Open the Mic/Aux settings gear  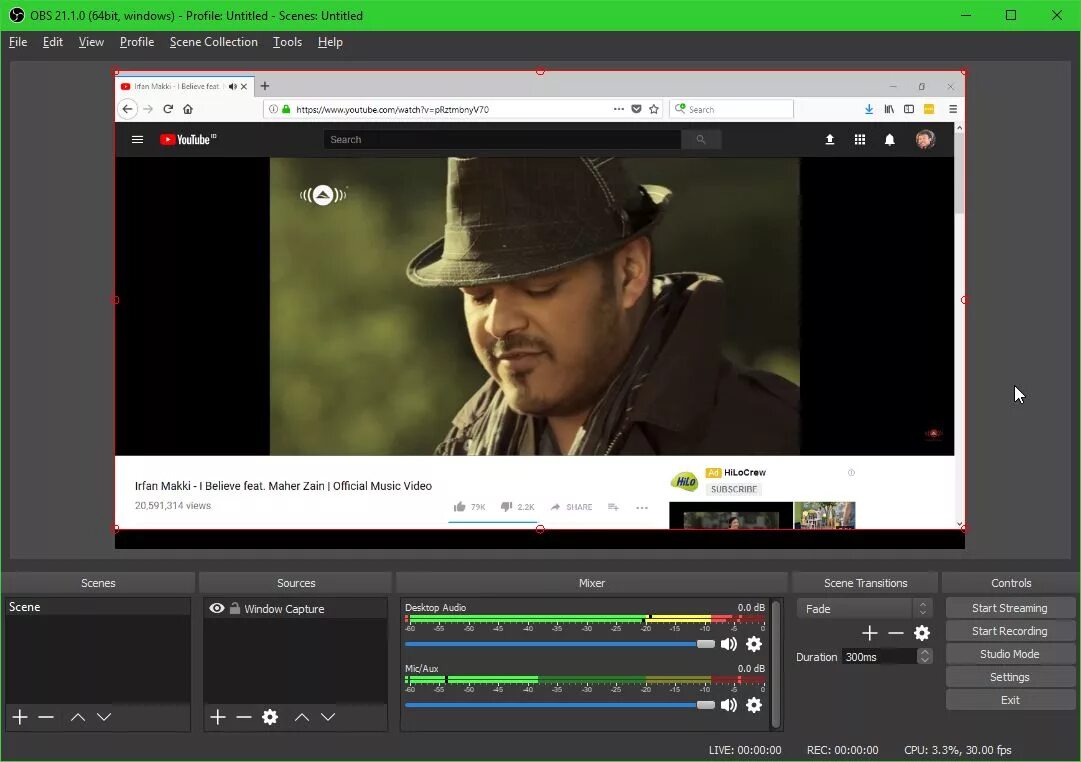point(754,705)
